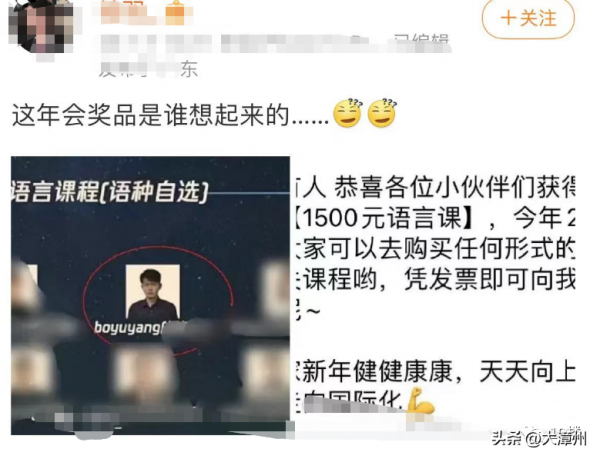Click the flexed arm emoji
Viewport: 600px width, 459px height.
[419, 400]
